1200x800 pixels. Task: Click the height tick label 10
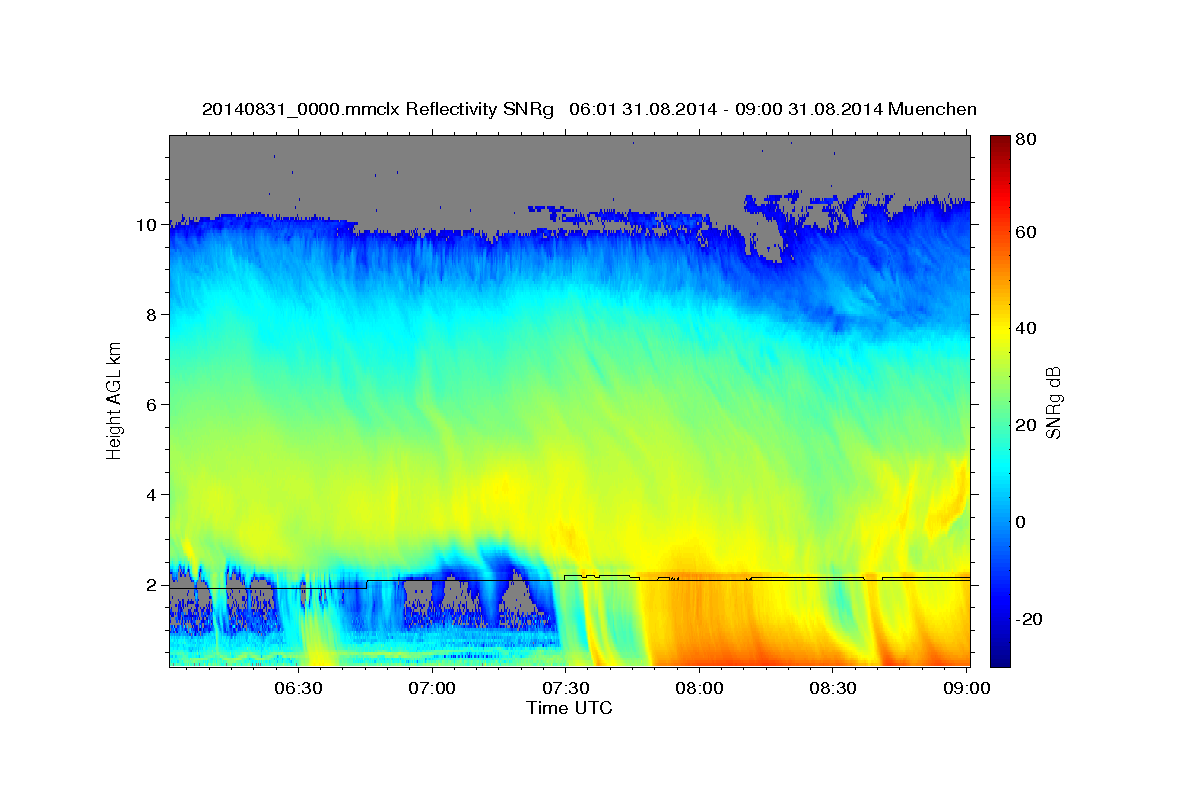point(148,225)
